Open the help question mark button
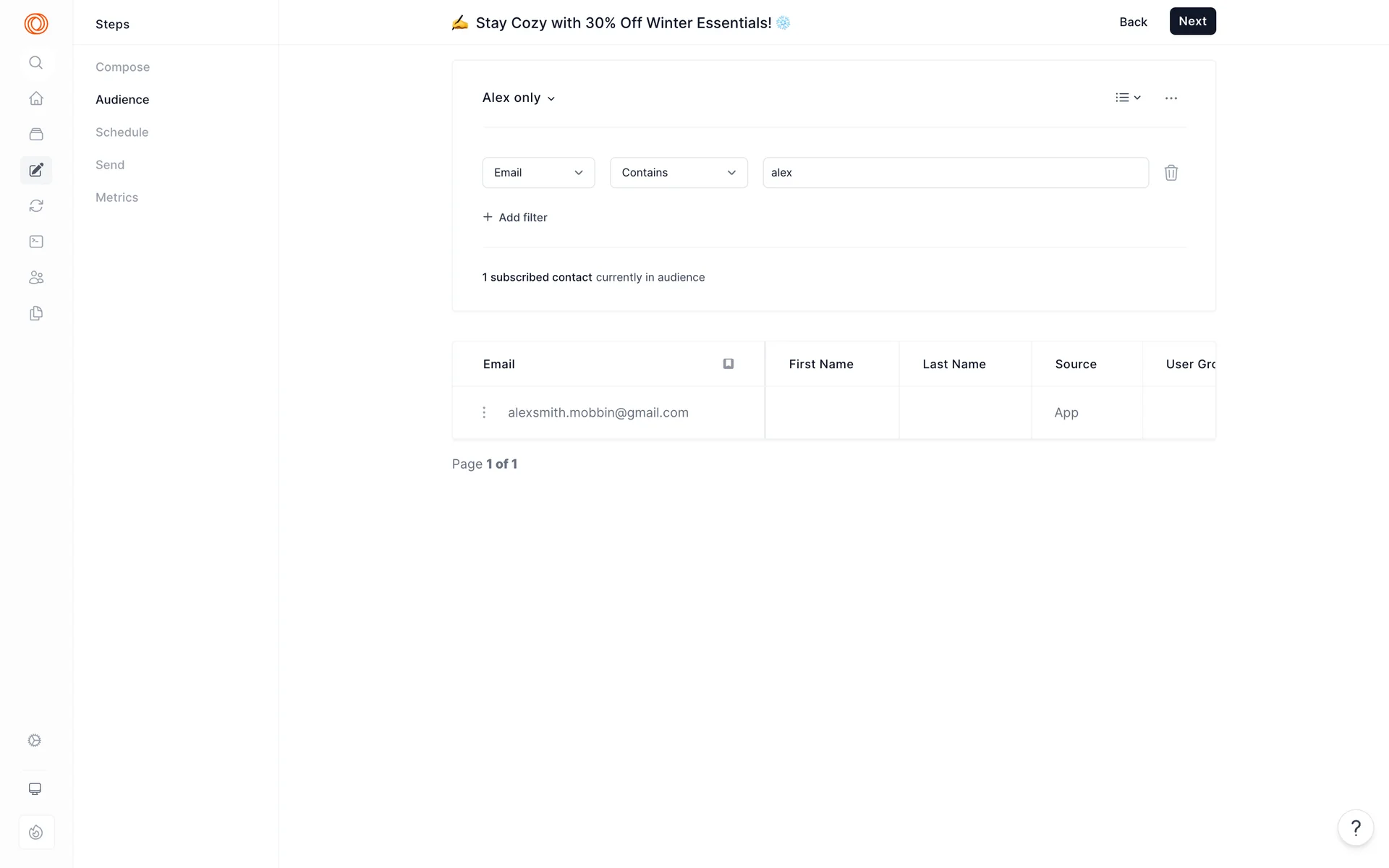The width and height of the screenshot is (1389, 868). click(1355, 827)
